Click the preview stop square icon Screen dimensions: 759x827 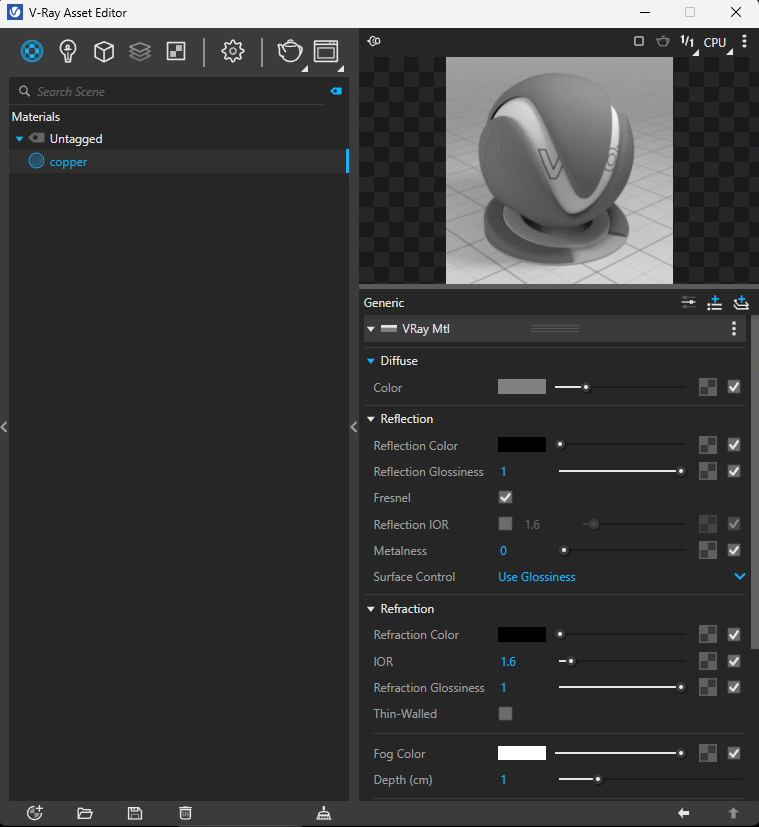point(639,41)
